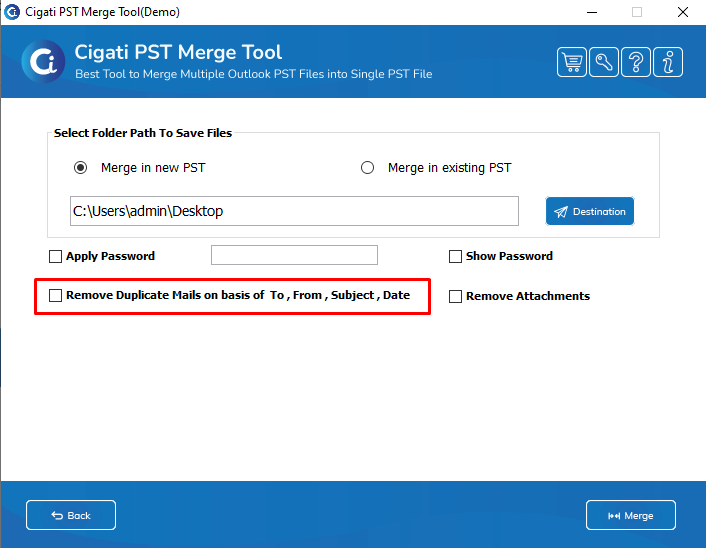Click the tagline 'Best Tool to Merge Multiple Outlook PST Files'
706x548 pixels.
pyautogui.click(x=253, y=74)
